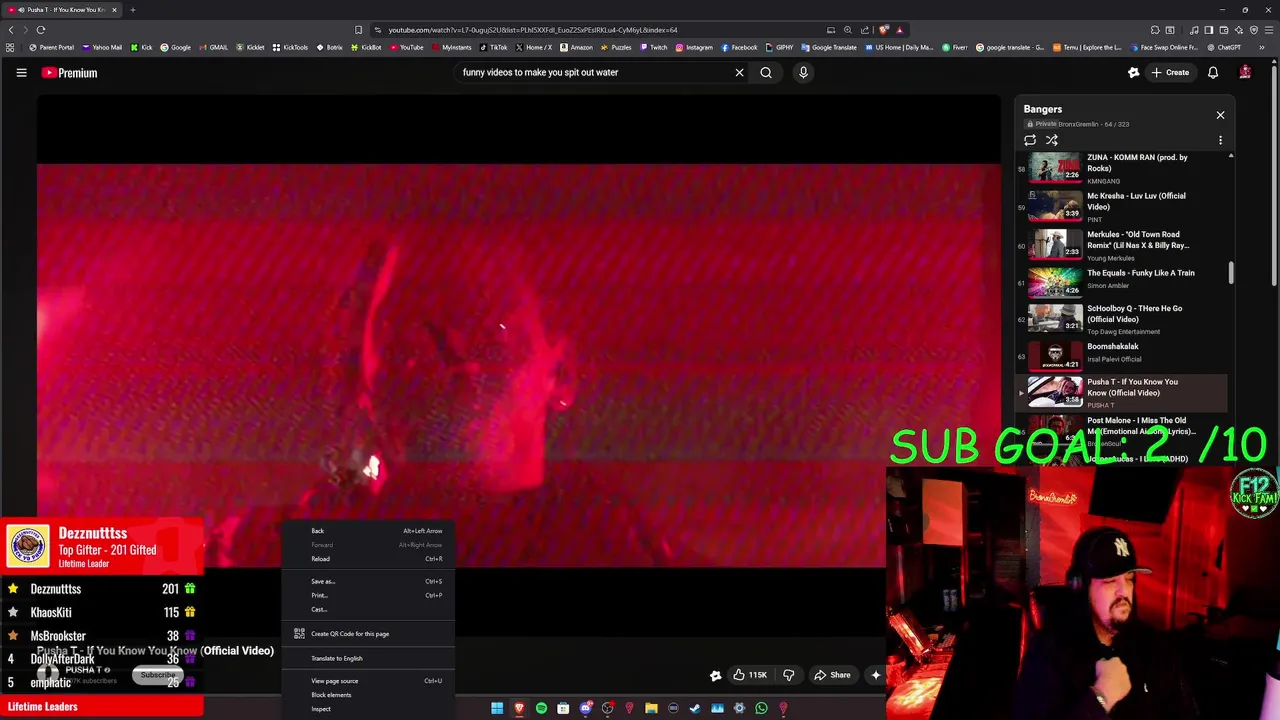Toggle loop playlist for Bangers
Screen dimensions: 1280x720
[1030, 141]
